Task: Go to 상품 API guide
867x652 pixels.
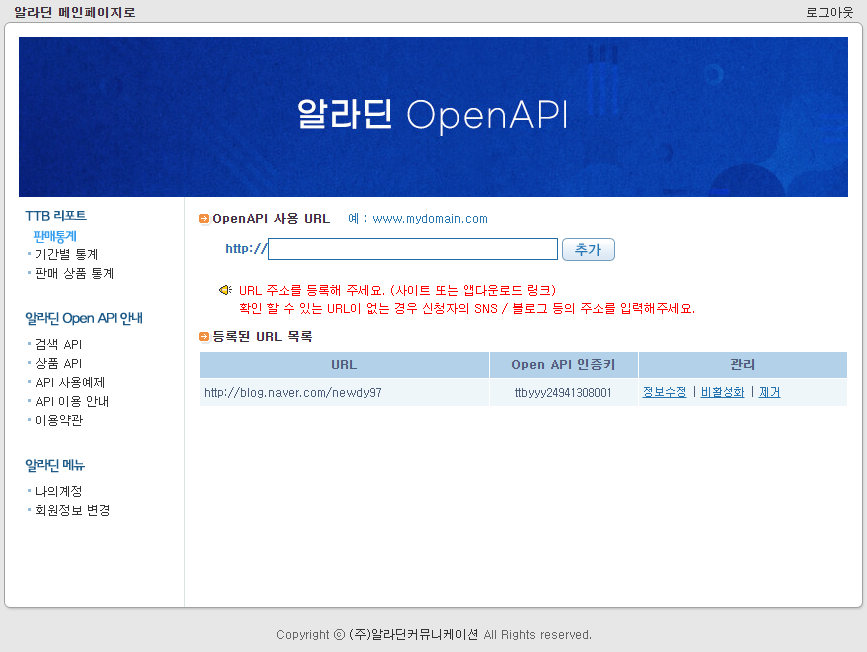Action: pyautogui.click(x=59, y=363)
